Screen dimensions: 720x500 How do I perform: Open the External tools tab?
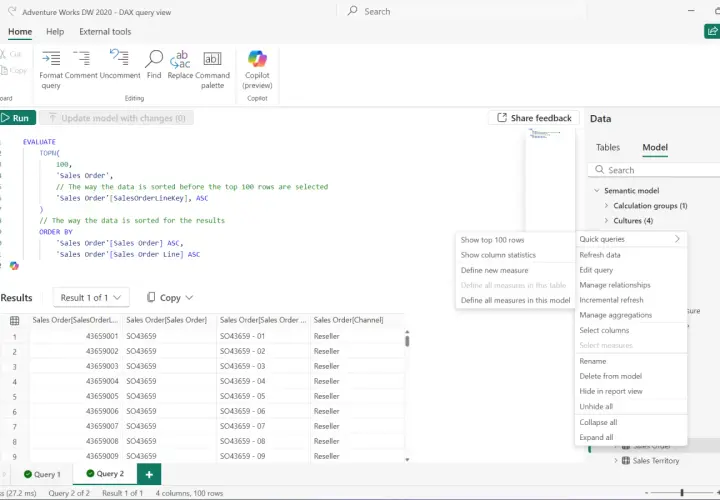(x=105, y=32)
